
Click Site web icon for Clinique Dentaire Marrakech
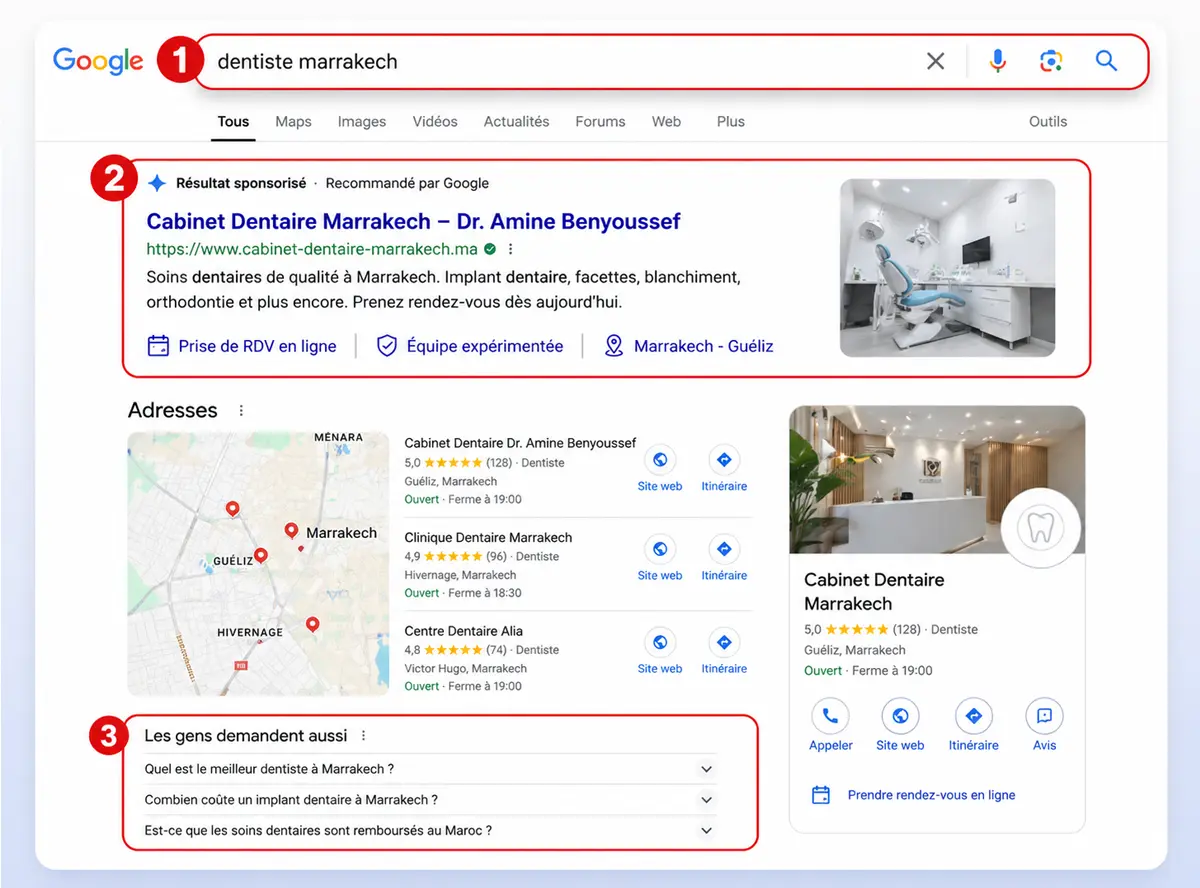point(660,549)
